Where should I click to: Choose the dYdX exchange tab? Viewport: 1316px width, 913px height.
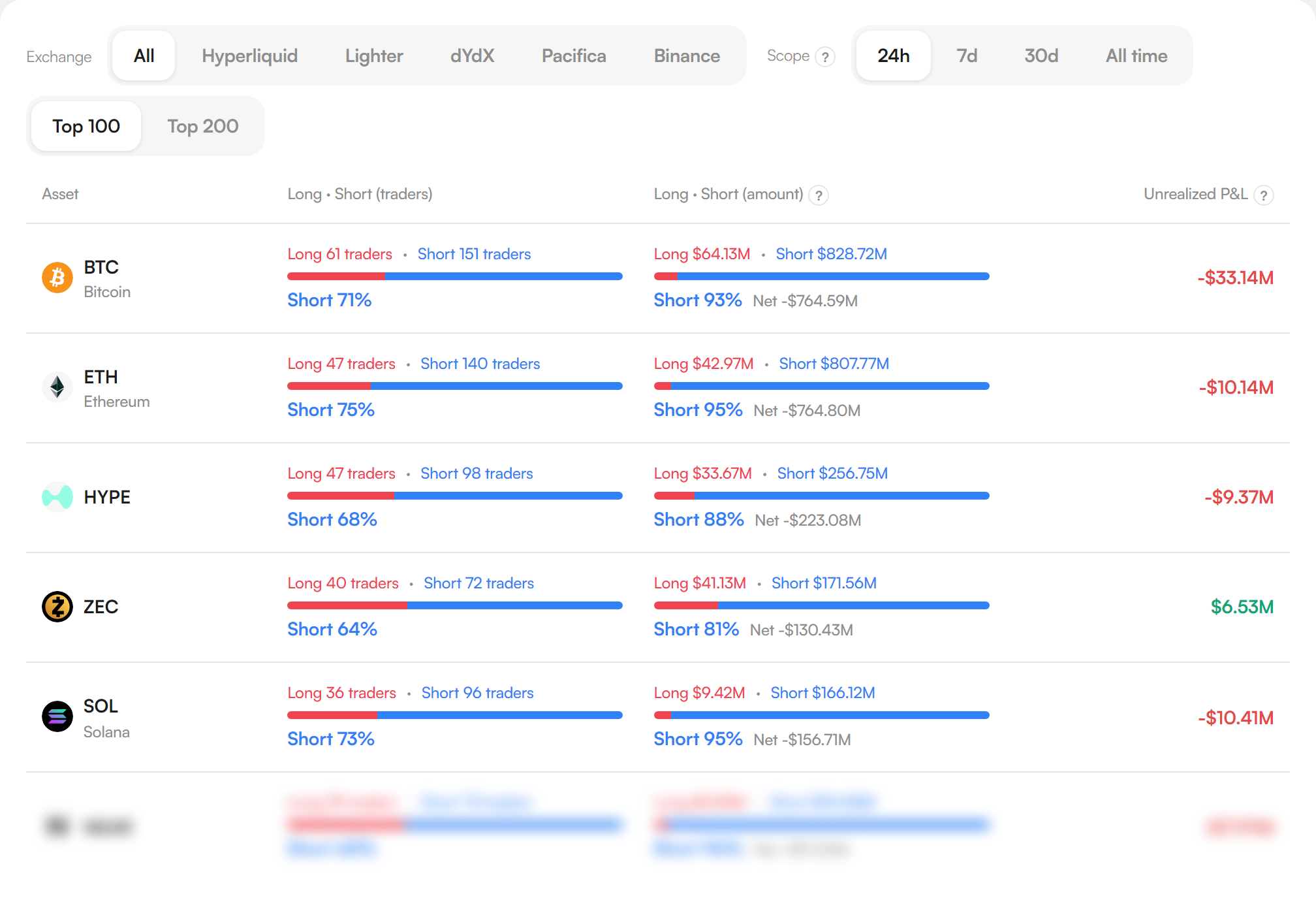pyautogui.click(x=473, y=56)
